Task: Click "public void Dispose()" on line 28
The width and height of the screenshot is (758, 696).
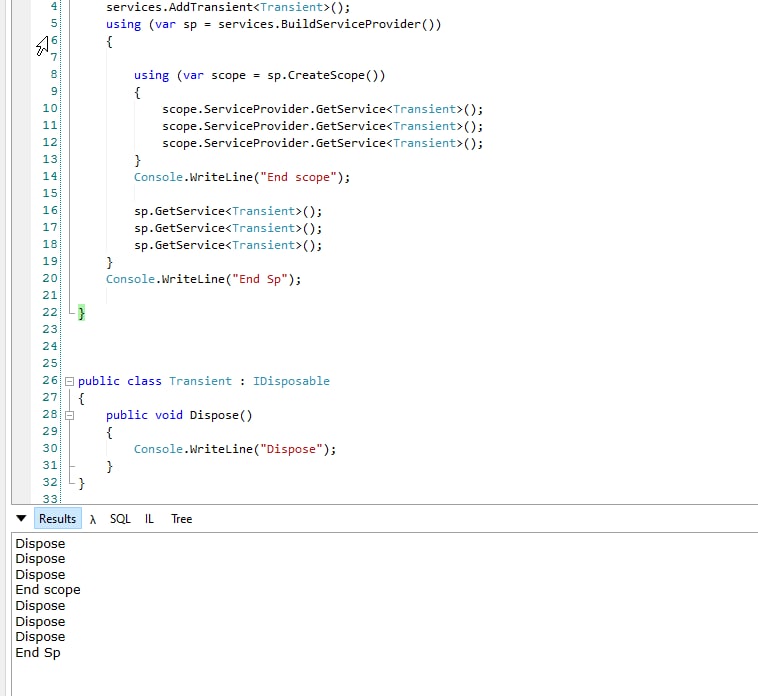Action: (x=179, y=415)
